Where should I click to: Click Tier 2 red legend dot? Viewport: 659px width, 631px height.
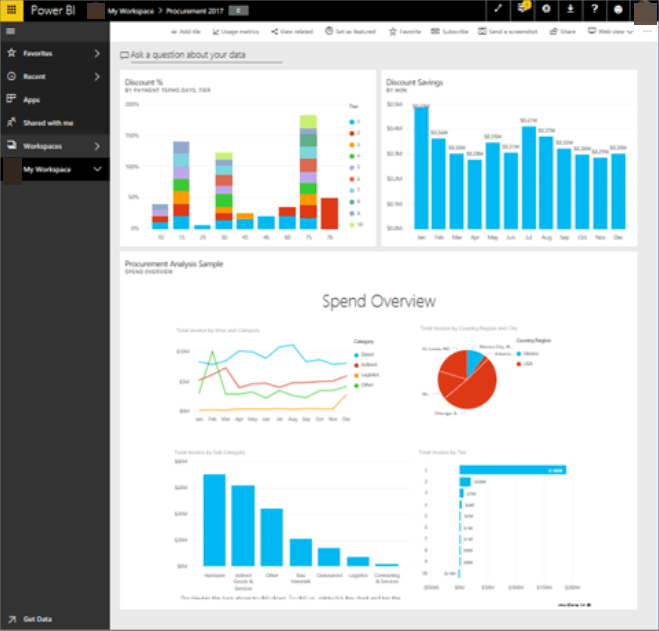[x=352, y=133]
